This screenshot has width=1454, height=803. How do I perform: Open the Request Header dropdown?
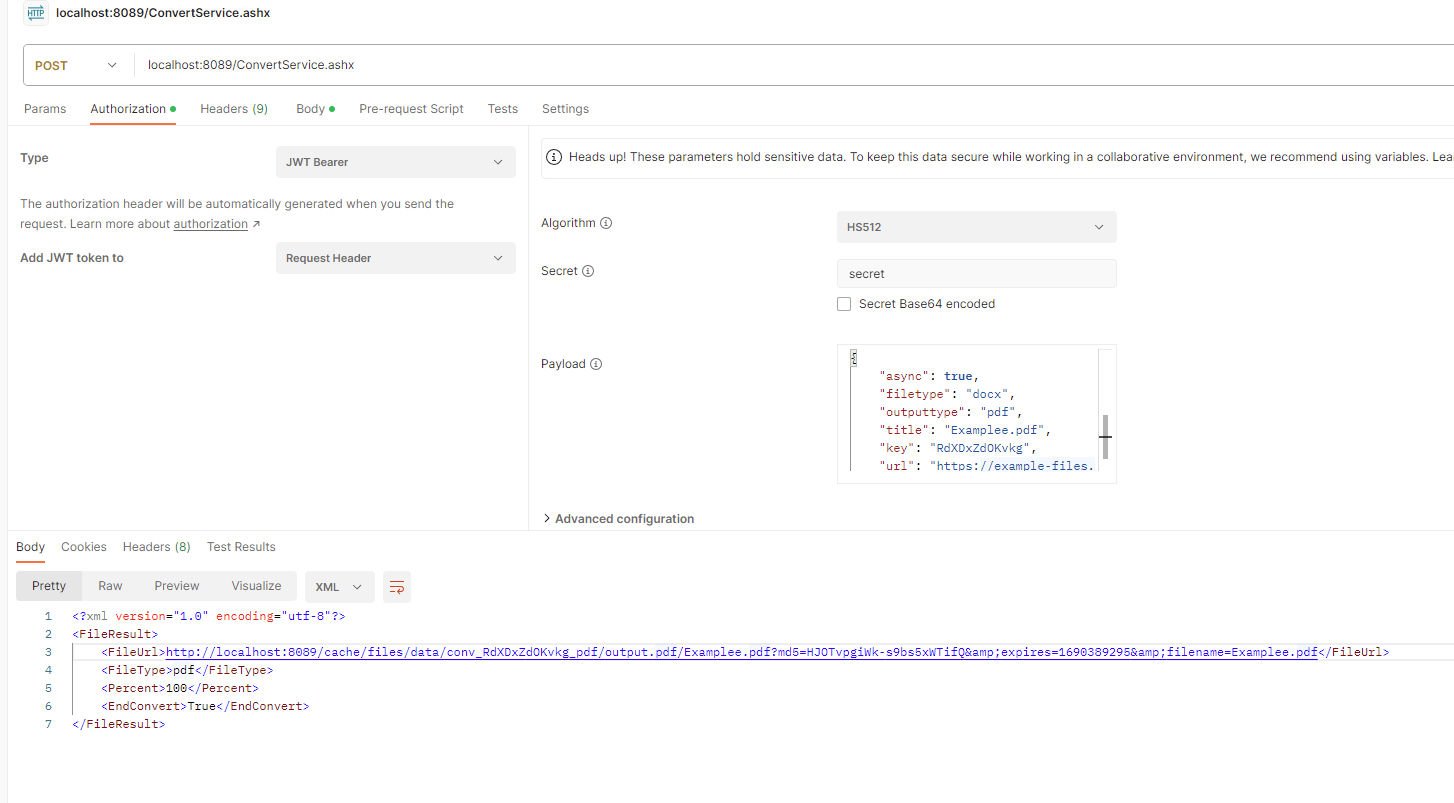396,258
